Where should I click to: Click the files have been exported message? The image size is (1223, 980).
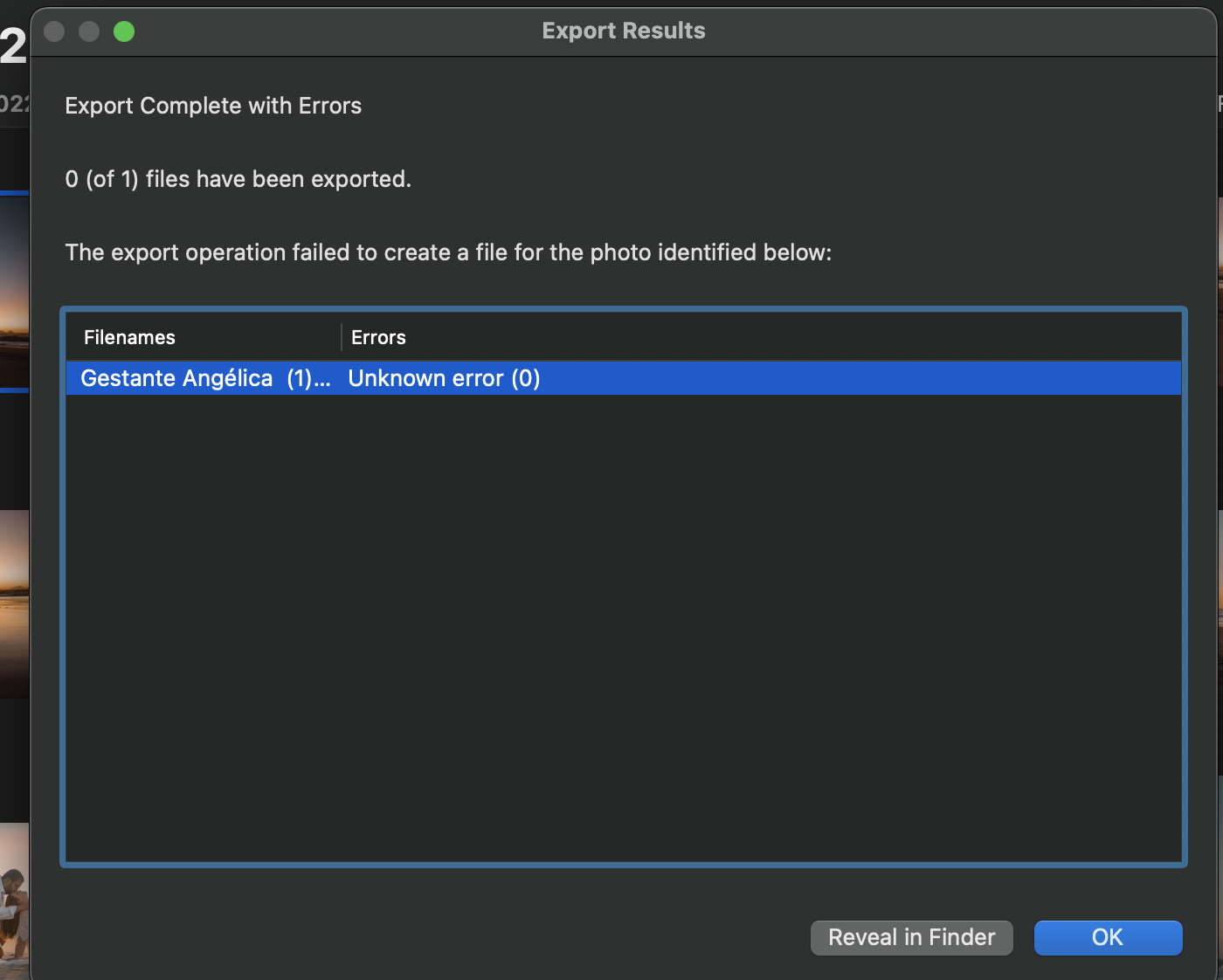pyautogui.click(x=238, y=179)
